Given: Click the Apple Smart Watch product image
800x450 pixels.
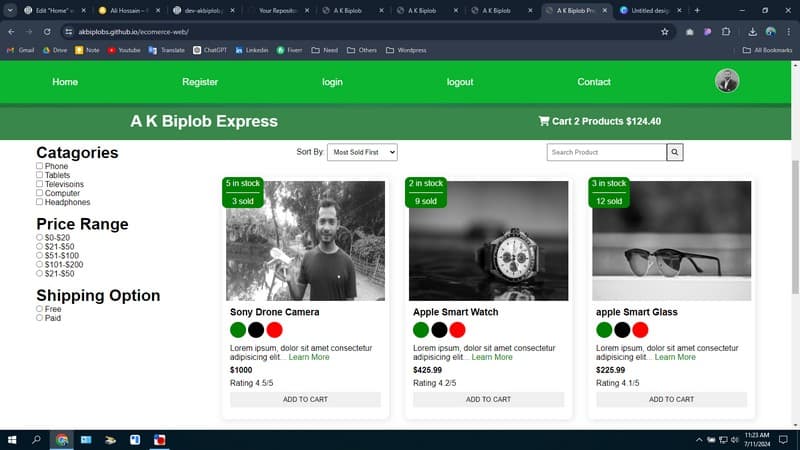Looking at the screenshot, I should point(488,241).
